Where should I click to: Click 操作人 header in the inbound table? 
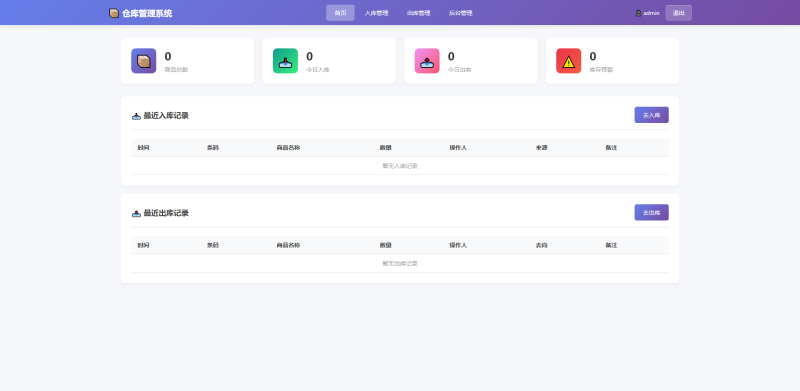[458, 148]
